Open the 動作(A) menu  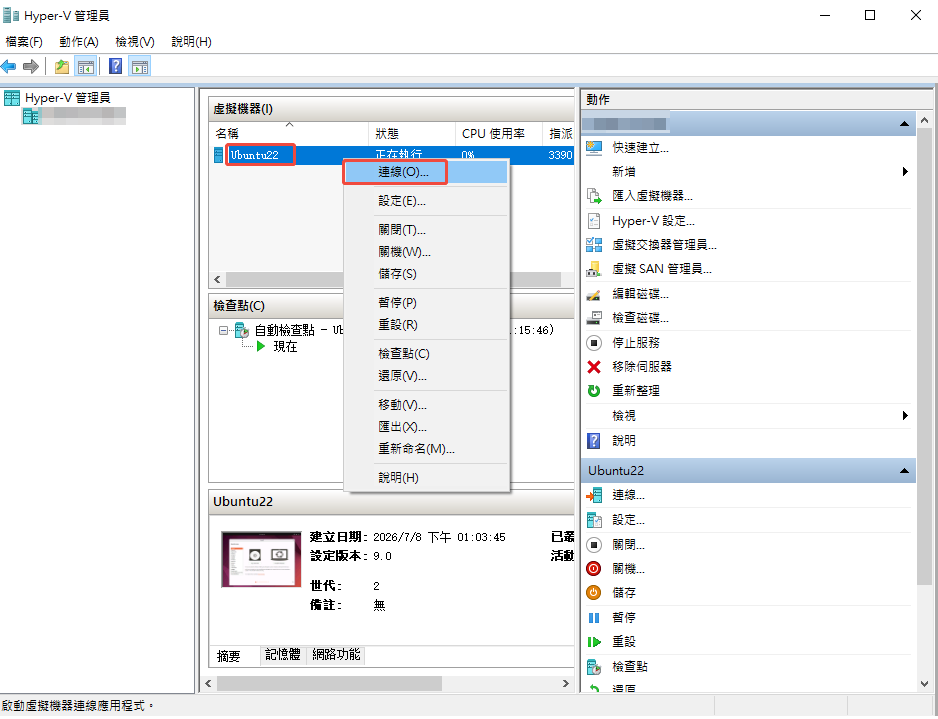(x=78, y=42)
